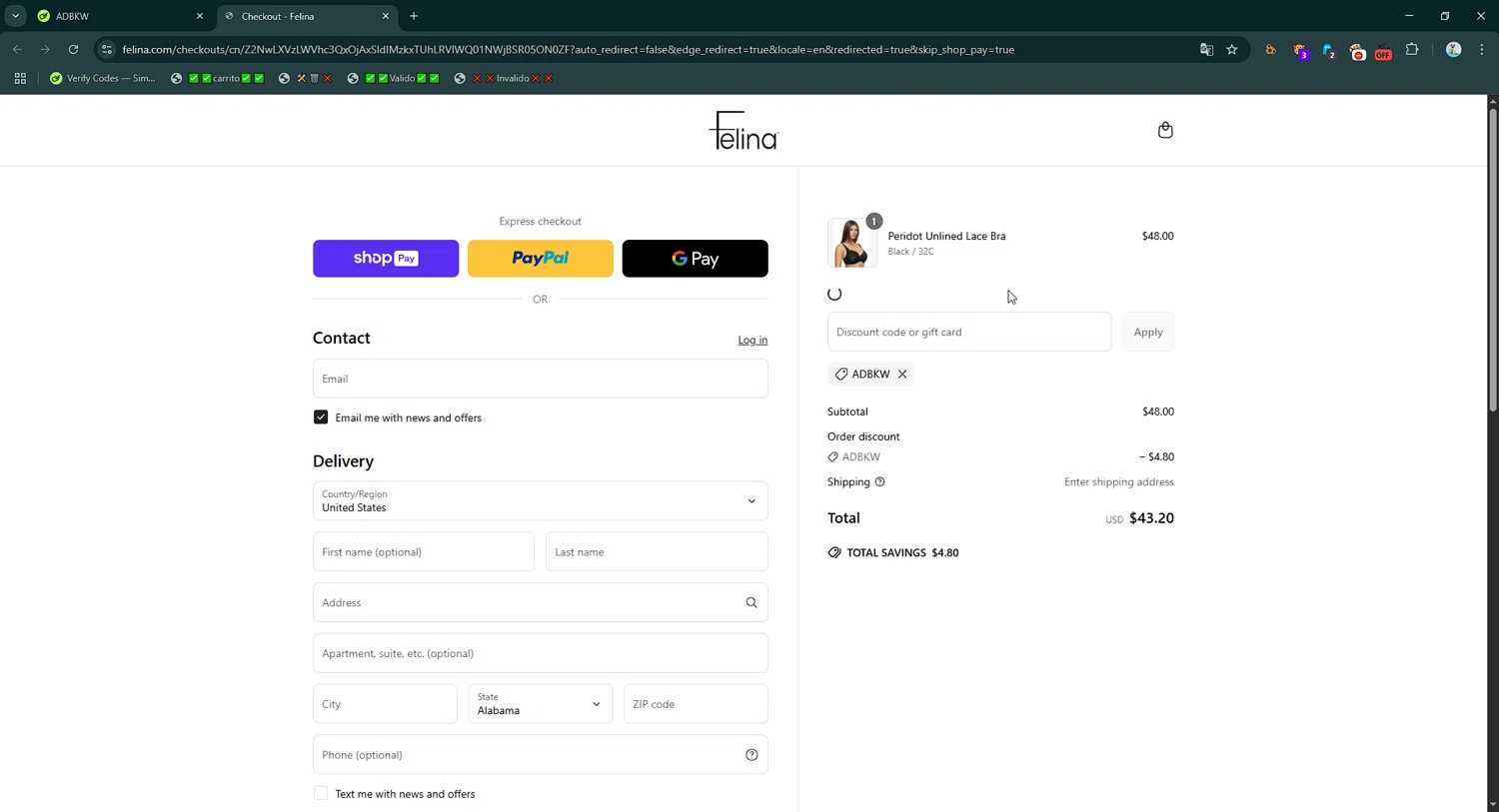Viewport: 1499px width, 812px height.
Task: Go back with the browser back arrow
Action: pyautogui.click(x=17, y=49)
